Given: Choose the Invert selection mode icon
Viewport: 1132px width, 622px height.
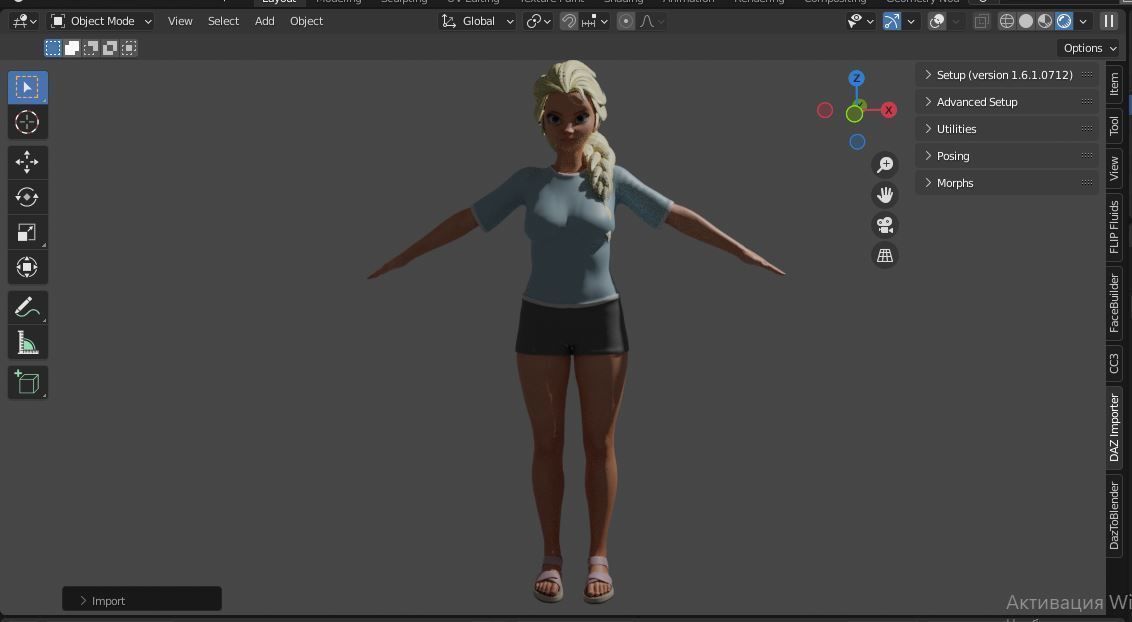Looking at the screenshot, I should click(x=109, y=48).
